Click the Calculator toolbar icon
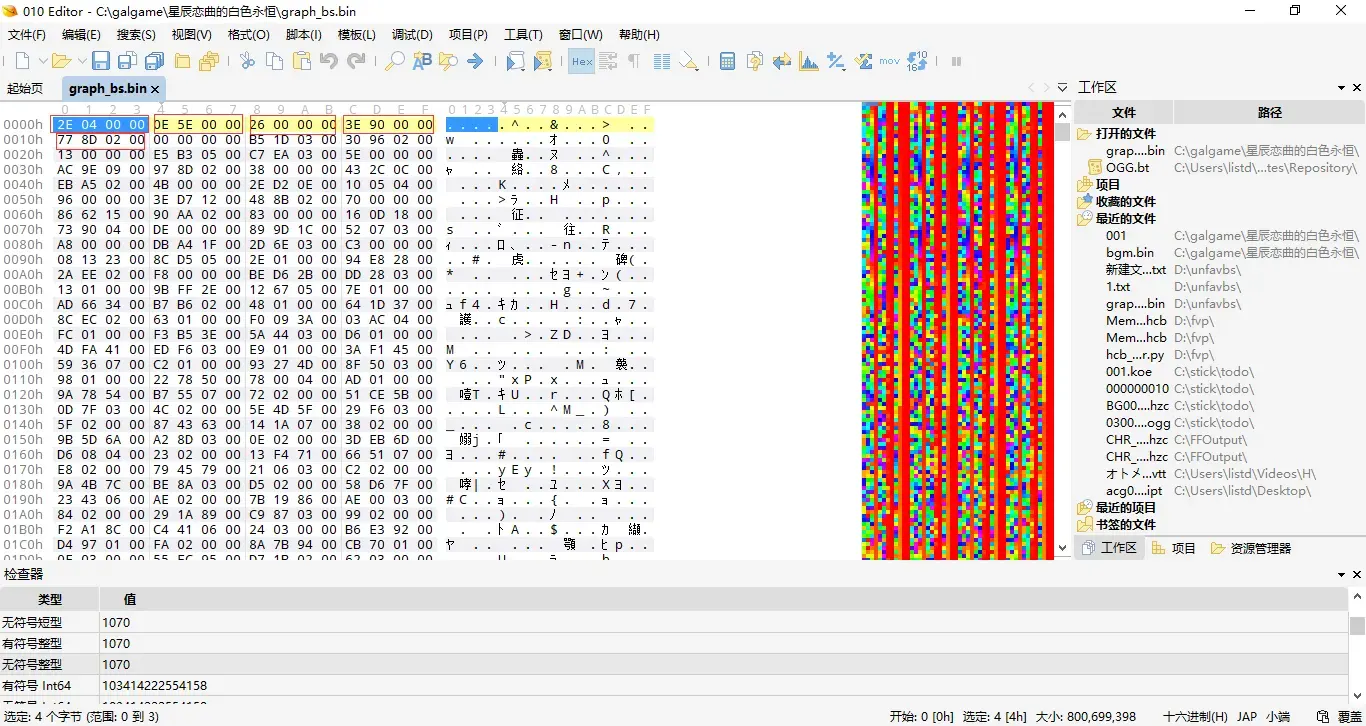Screen dimensions: 1366x726 coord(728,61)
